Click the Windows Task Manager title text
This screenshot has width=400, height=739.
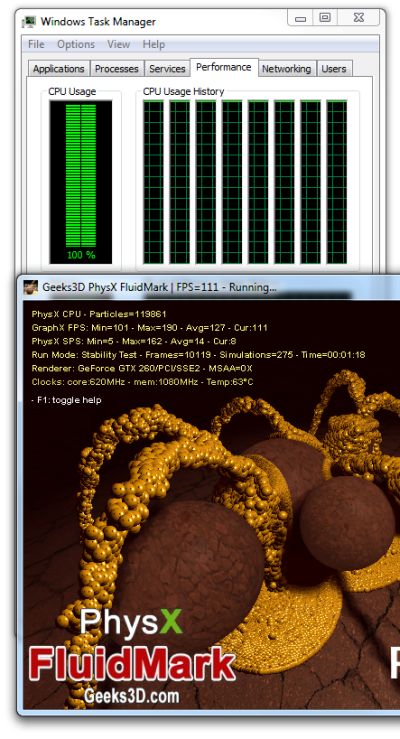click(98, 22)
